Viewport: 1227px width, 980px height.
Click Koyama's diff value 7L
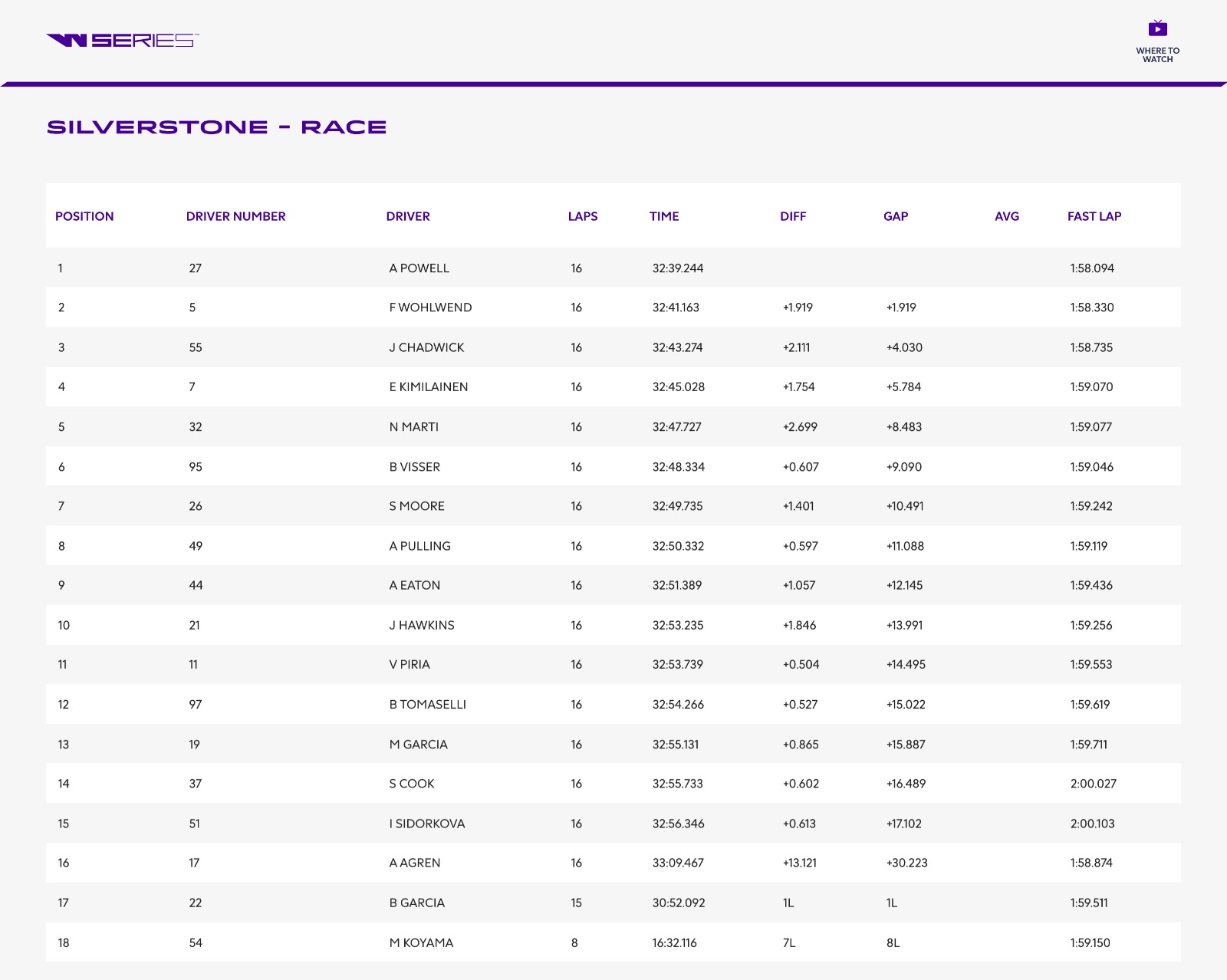pos(789,942)
